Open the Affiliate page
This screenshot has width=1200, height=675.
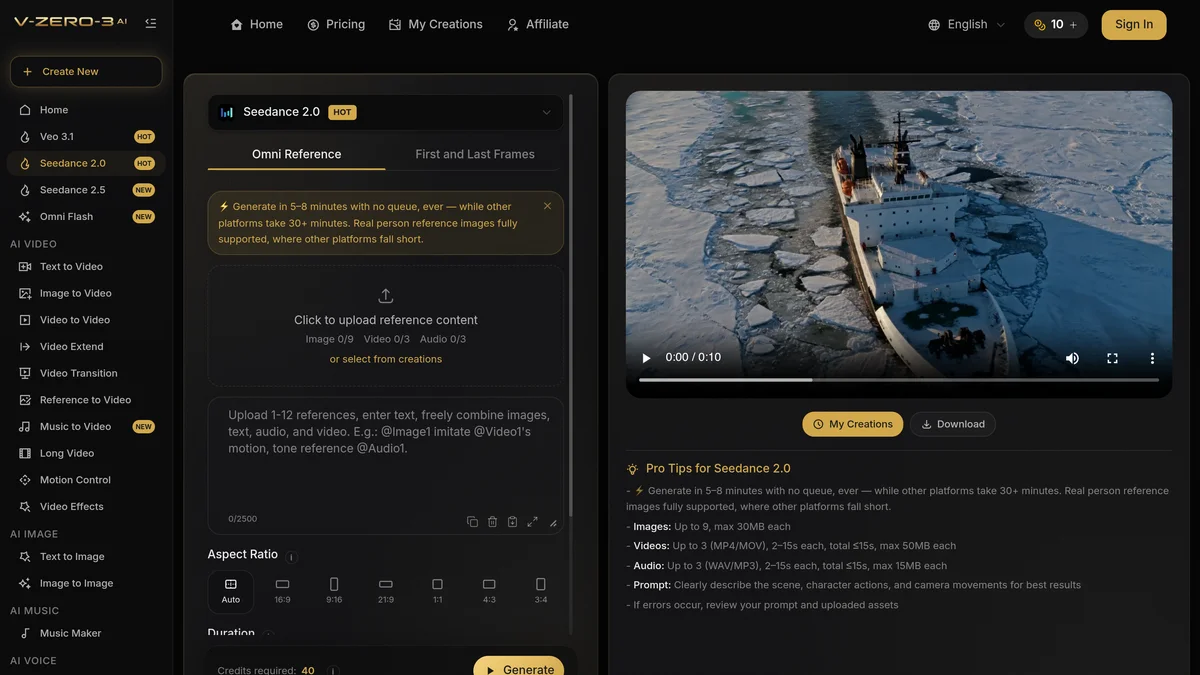(x=538, y=24)
